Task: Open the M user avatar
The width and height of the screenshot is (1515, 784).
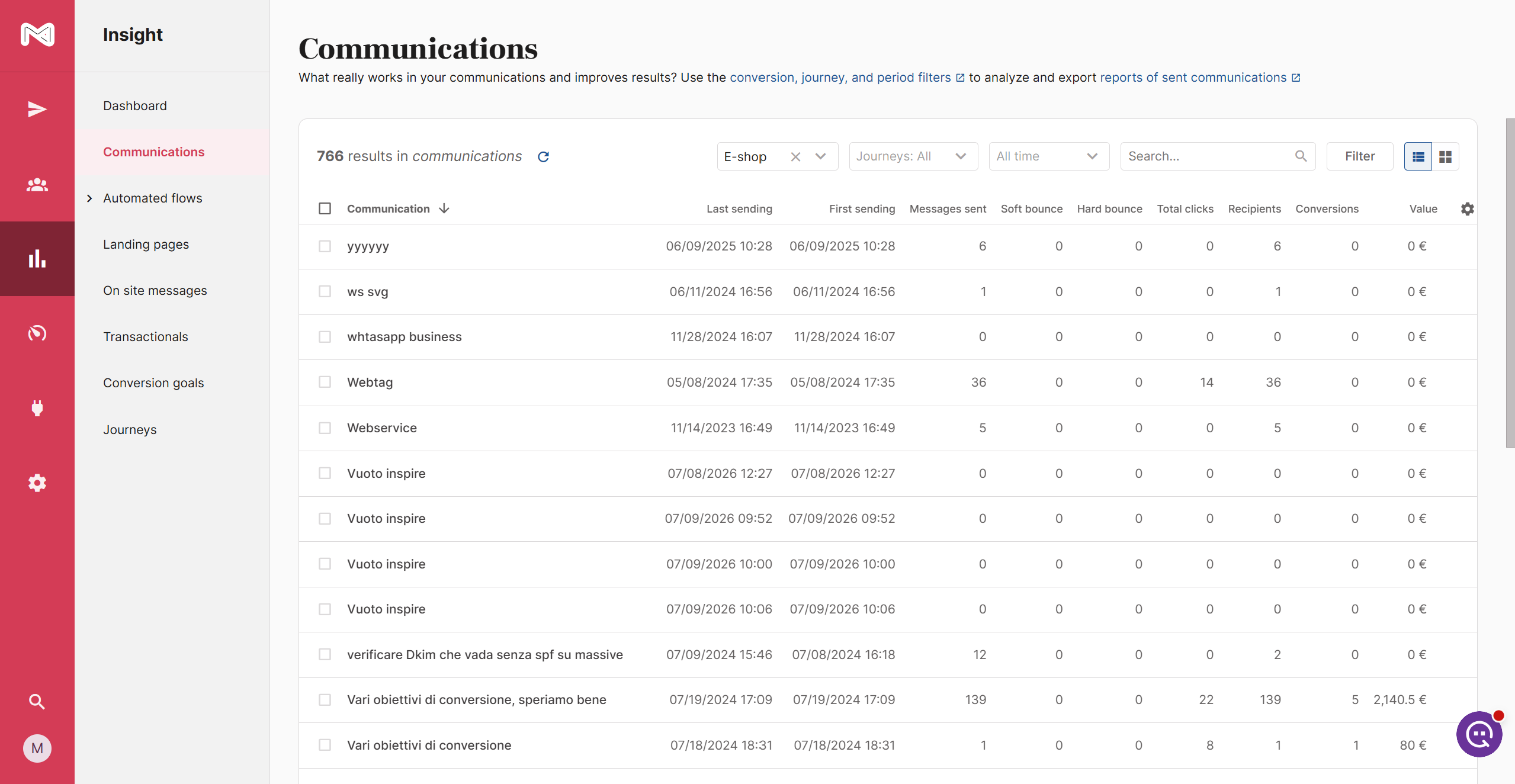Action: tap(37, 748)
